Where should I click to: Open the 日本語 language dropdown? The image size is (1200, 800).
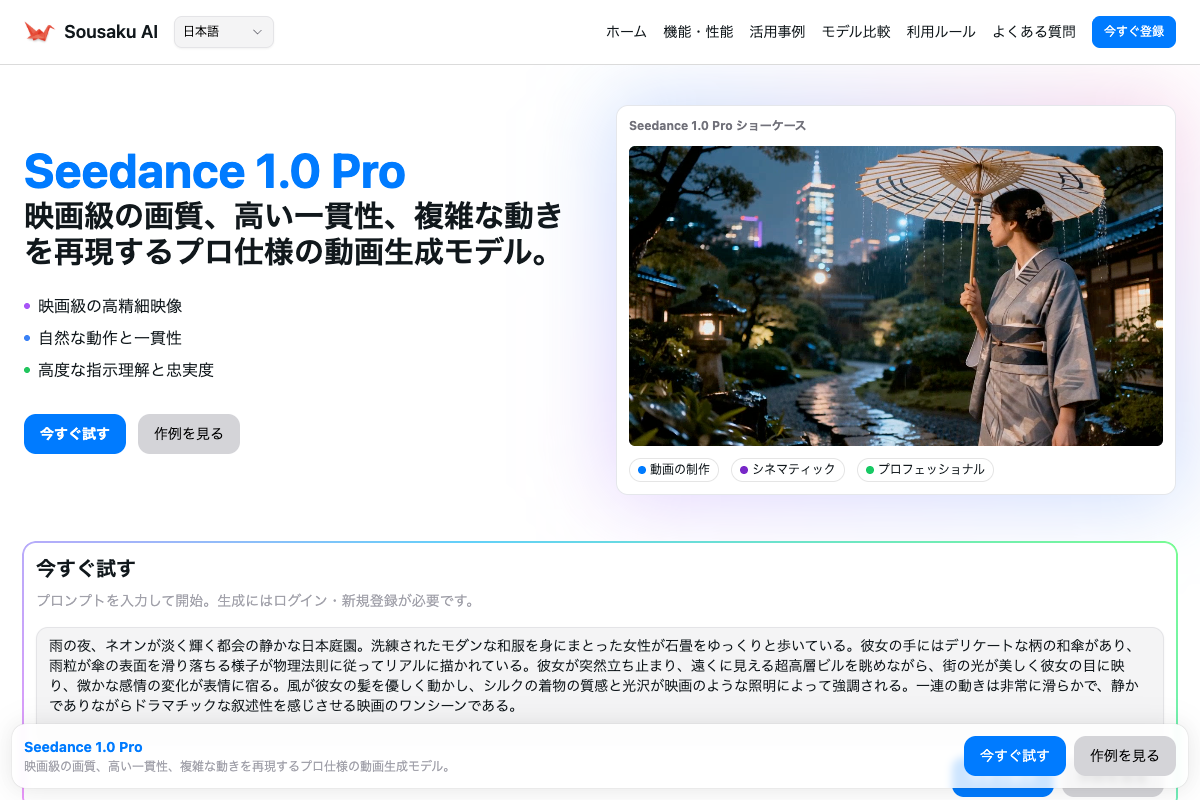pyautogui.click(x=223, y=32)
